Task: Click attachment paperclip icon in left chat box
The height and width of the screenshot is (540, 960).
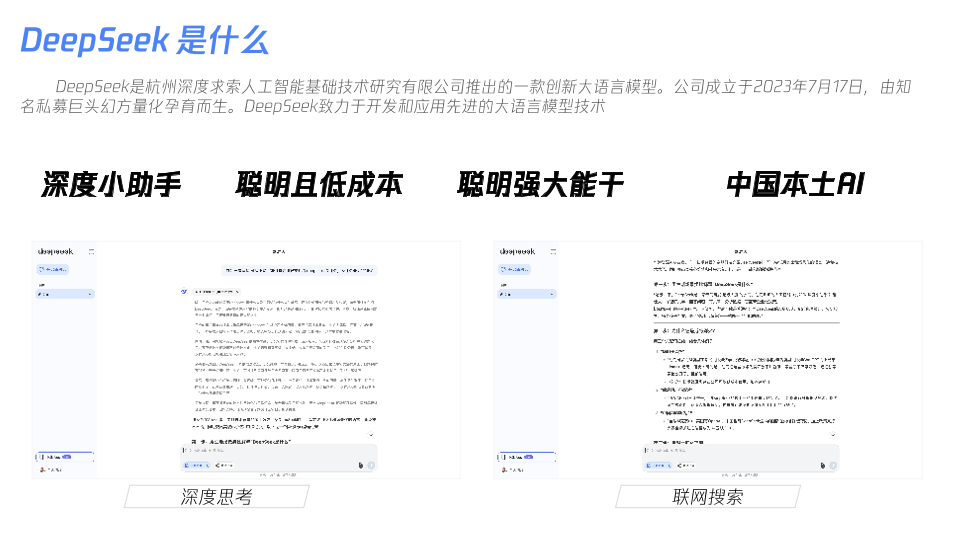Action: 360,465
